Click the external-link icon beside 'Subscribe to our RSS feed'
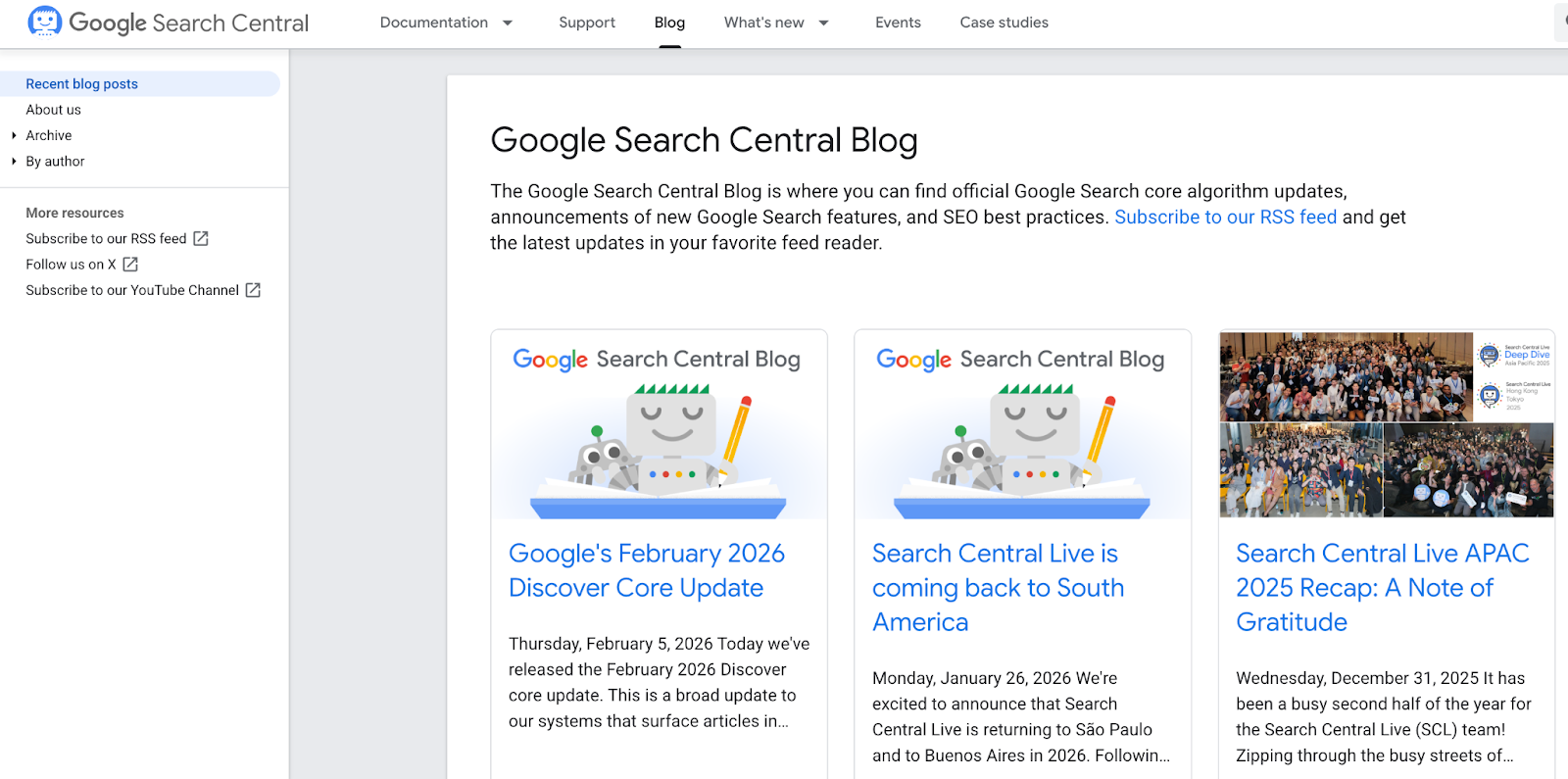The height and width of the screenshot is (779, 1568). 199,238
